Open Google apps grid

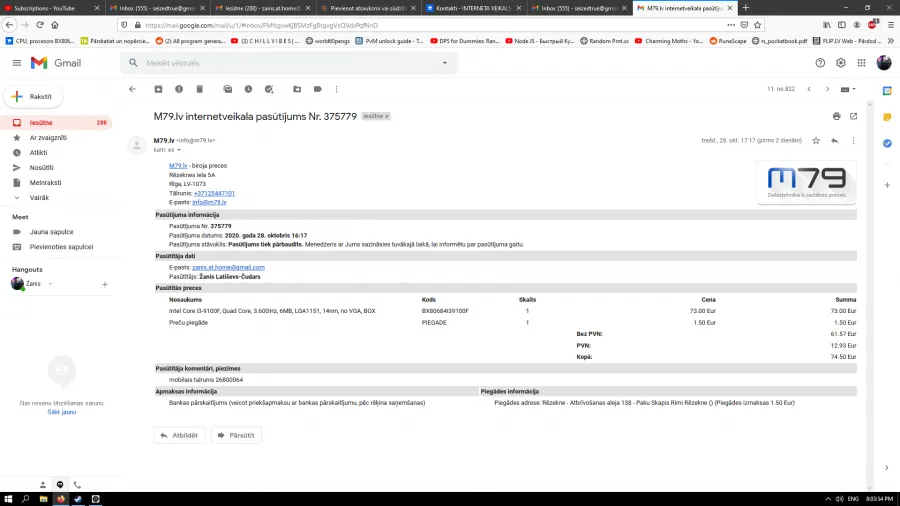pos(862,63)
